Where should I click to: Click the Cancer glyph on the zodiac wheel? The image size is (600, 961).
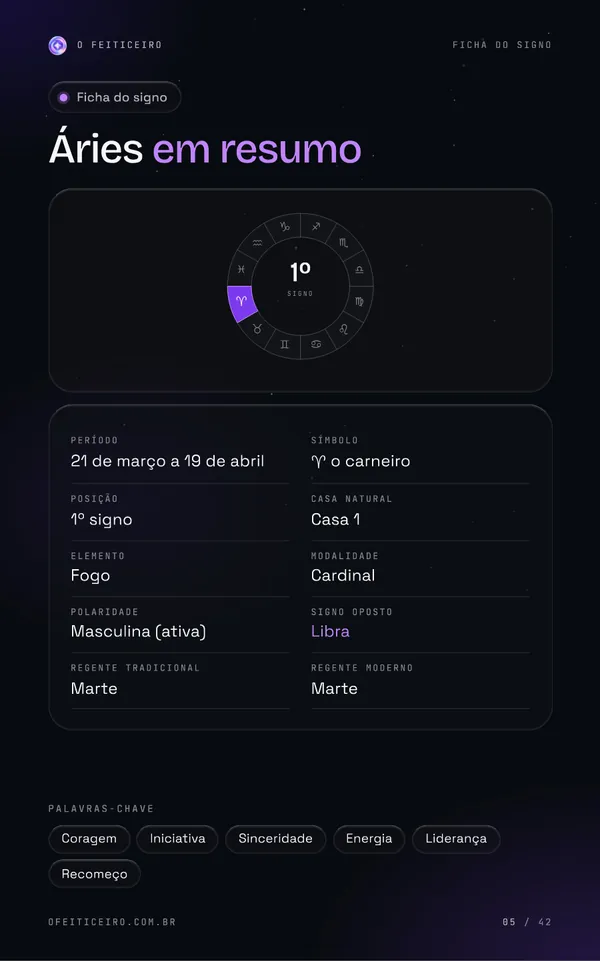(316, 344)
